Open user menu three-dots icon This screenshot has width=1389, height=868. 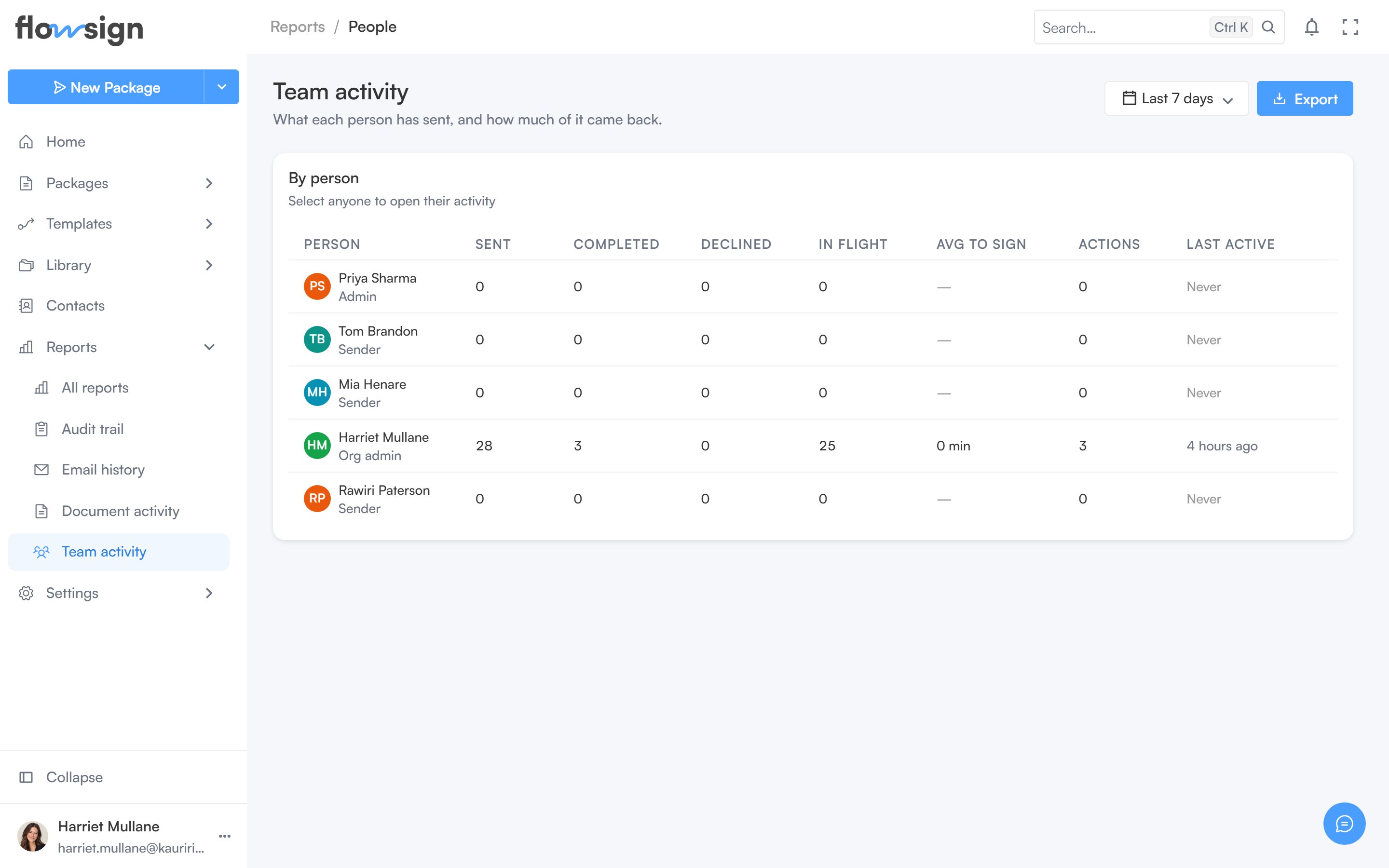click(224, 836)
